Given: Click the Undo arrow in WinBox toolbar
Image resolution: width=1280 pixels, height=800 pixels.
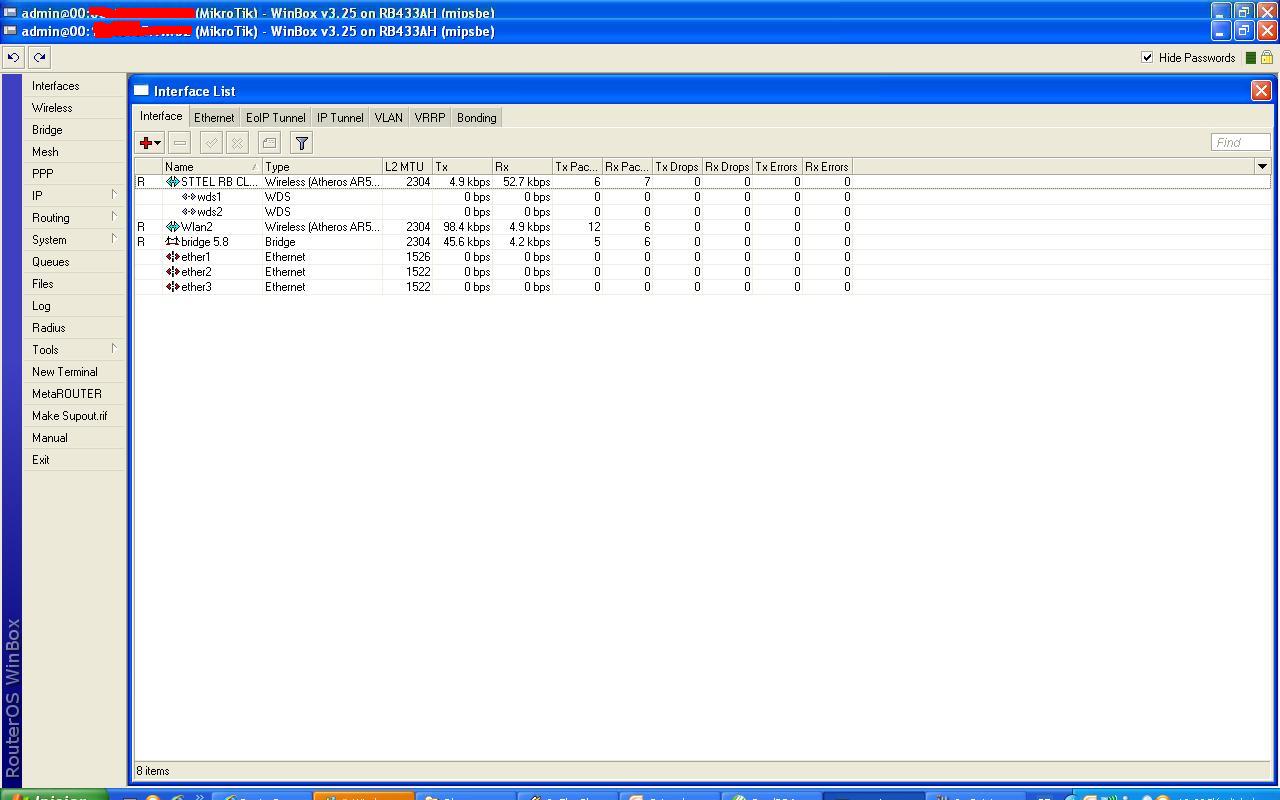Looking at the screenshot, I should [13, 57].
